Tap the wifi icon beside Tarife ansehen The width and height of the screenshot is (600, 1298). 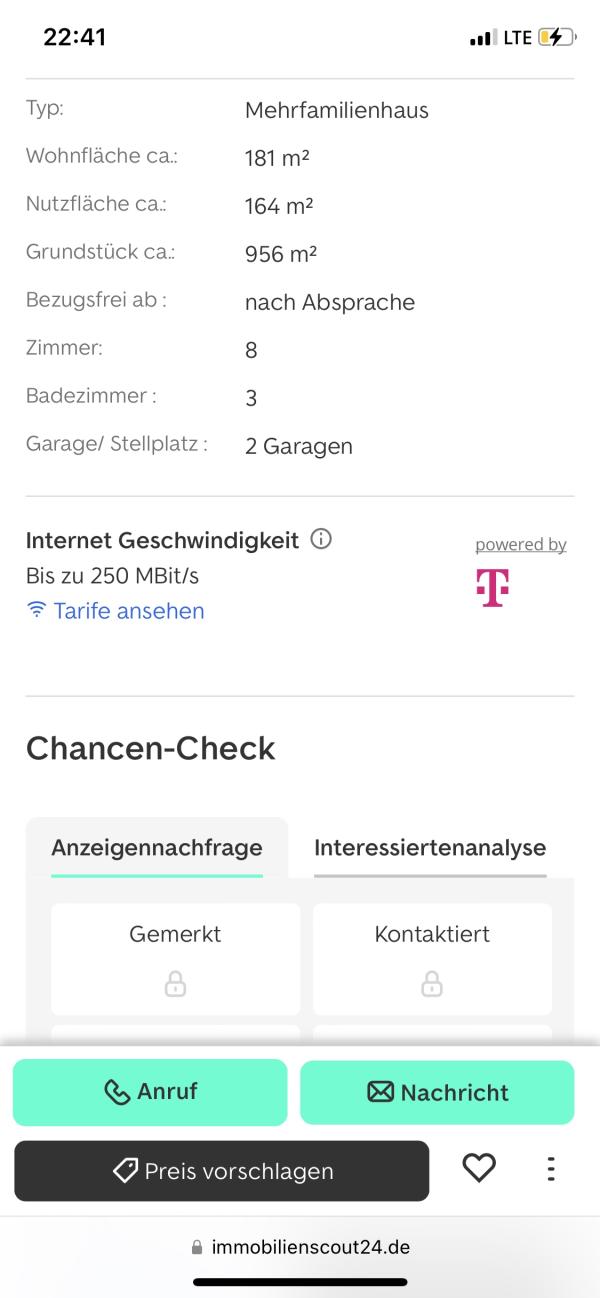(37, 610)
